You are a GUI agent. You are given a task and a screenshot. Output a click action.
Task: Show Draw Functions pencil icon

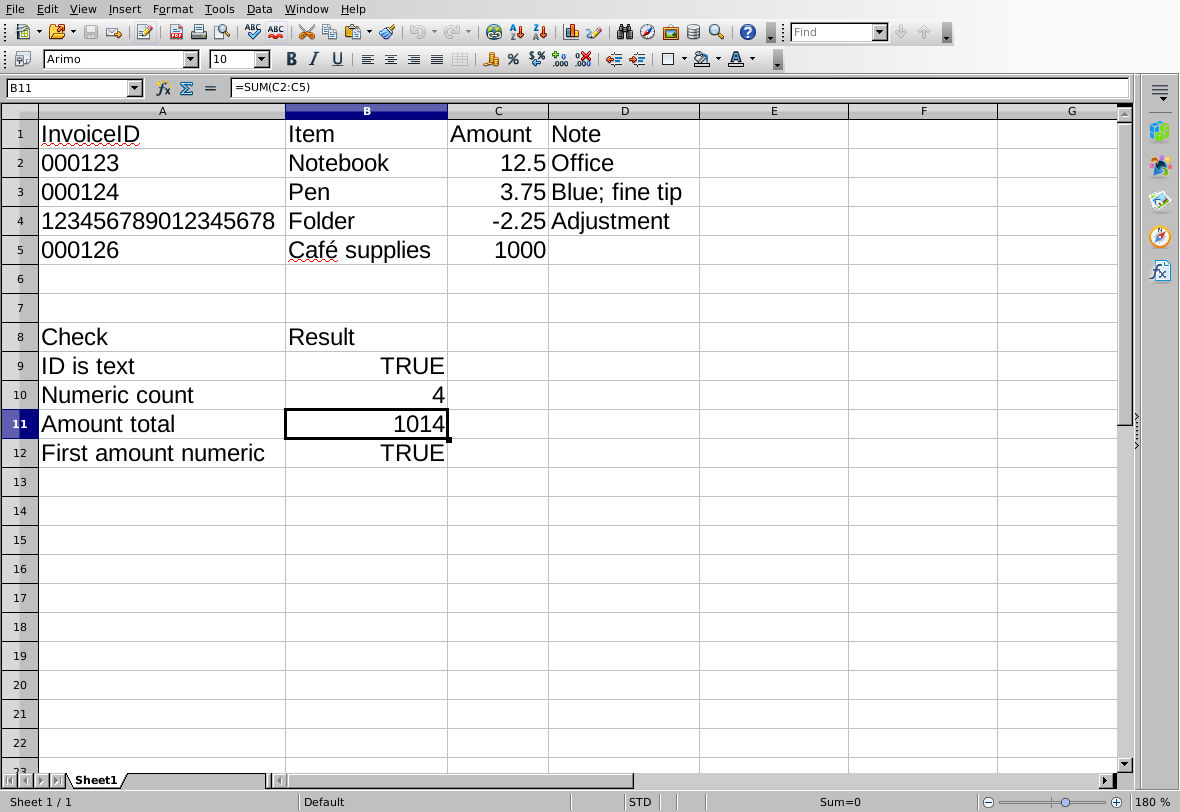594,32
